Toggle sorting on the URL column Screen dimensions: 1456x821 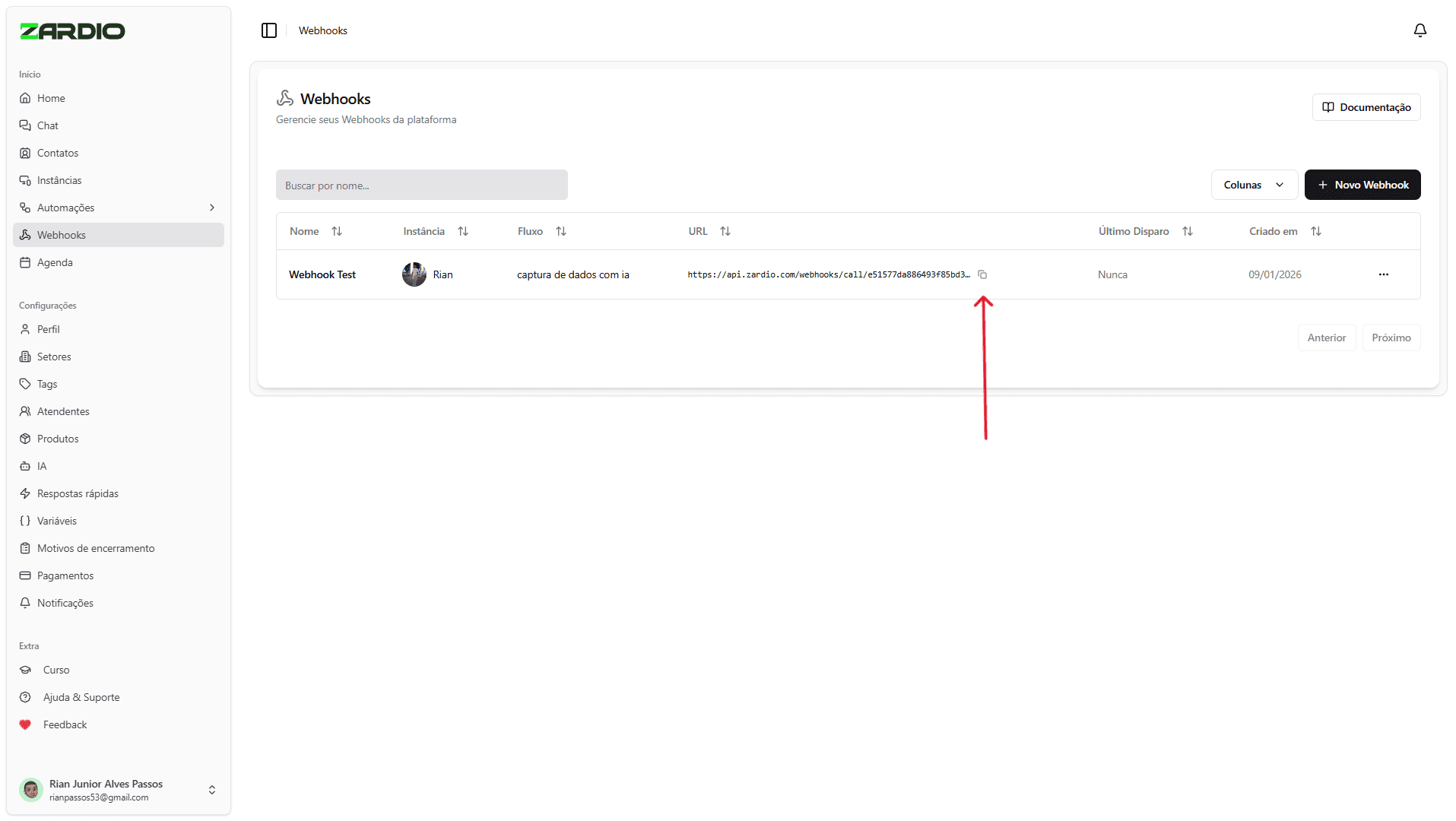pos(725,230)
